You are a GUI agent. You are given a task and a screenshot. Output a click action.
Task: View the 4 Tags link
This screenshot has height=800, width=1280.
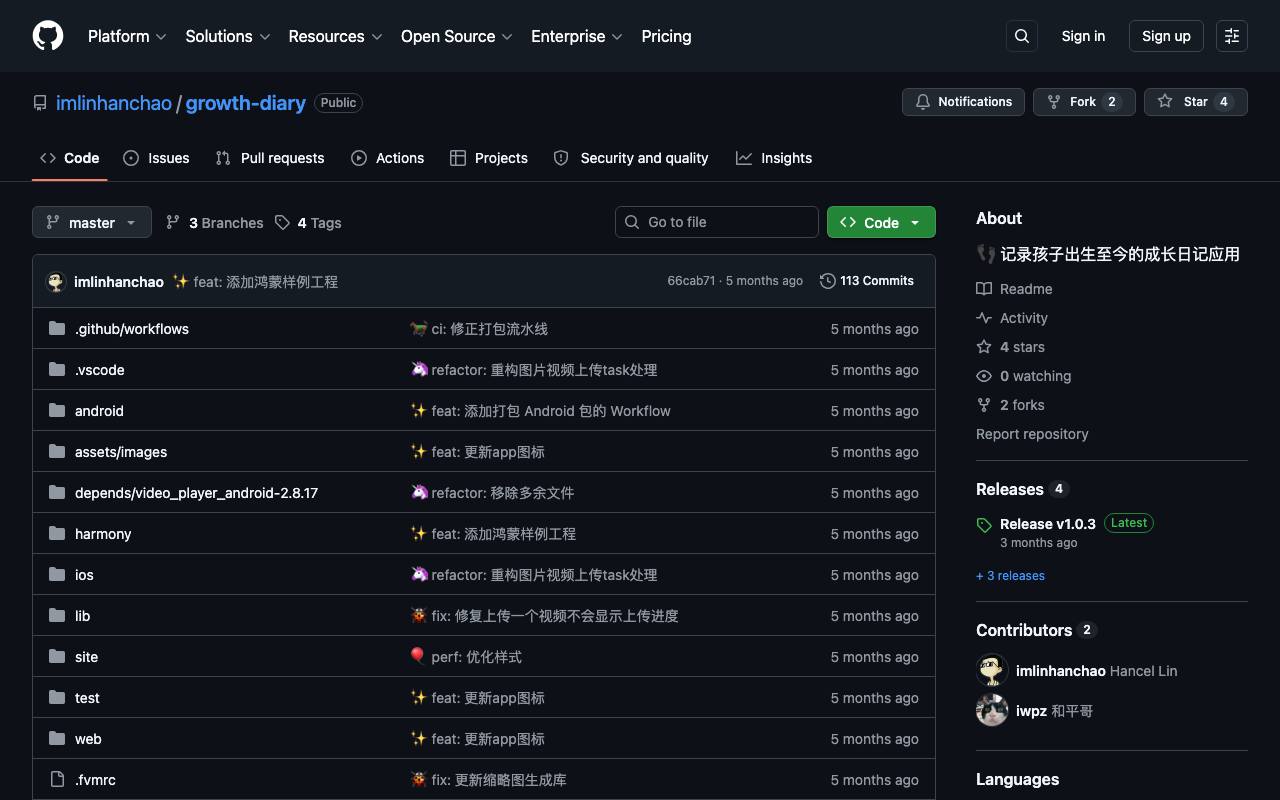tap(308, 223)
